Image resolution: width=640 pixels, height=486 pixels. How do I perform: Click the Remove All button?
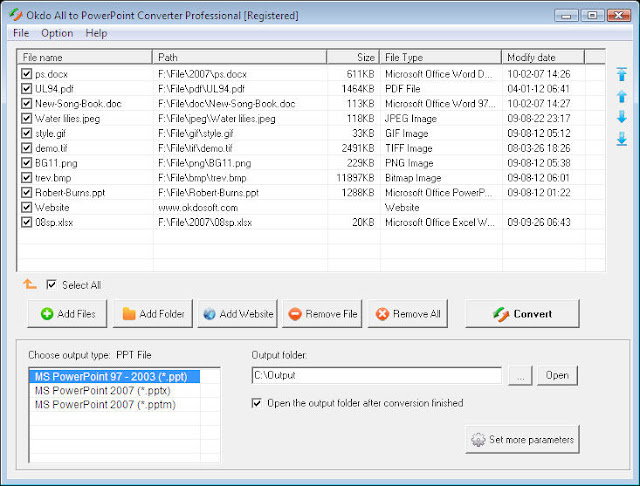click(x=408, y=314)
